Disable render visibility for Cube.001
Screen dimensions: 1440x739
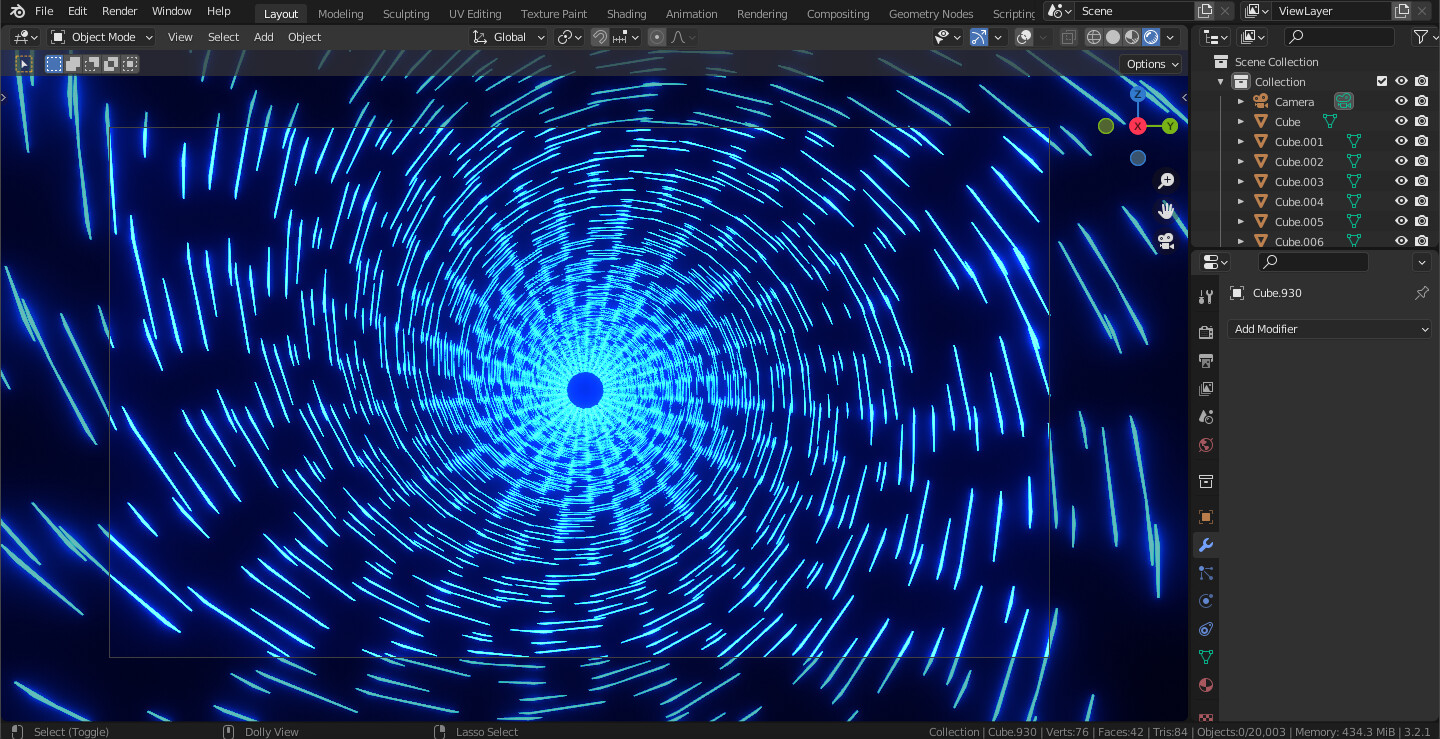pos(1421,140)
